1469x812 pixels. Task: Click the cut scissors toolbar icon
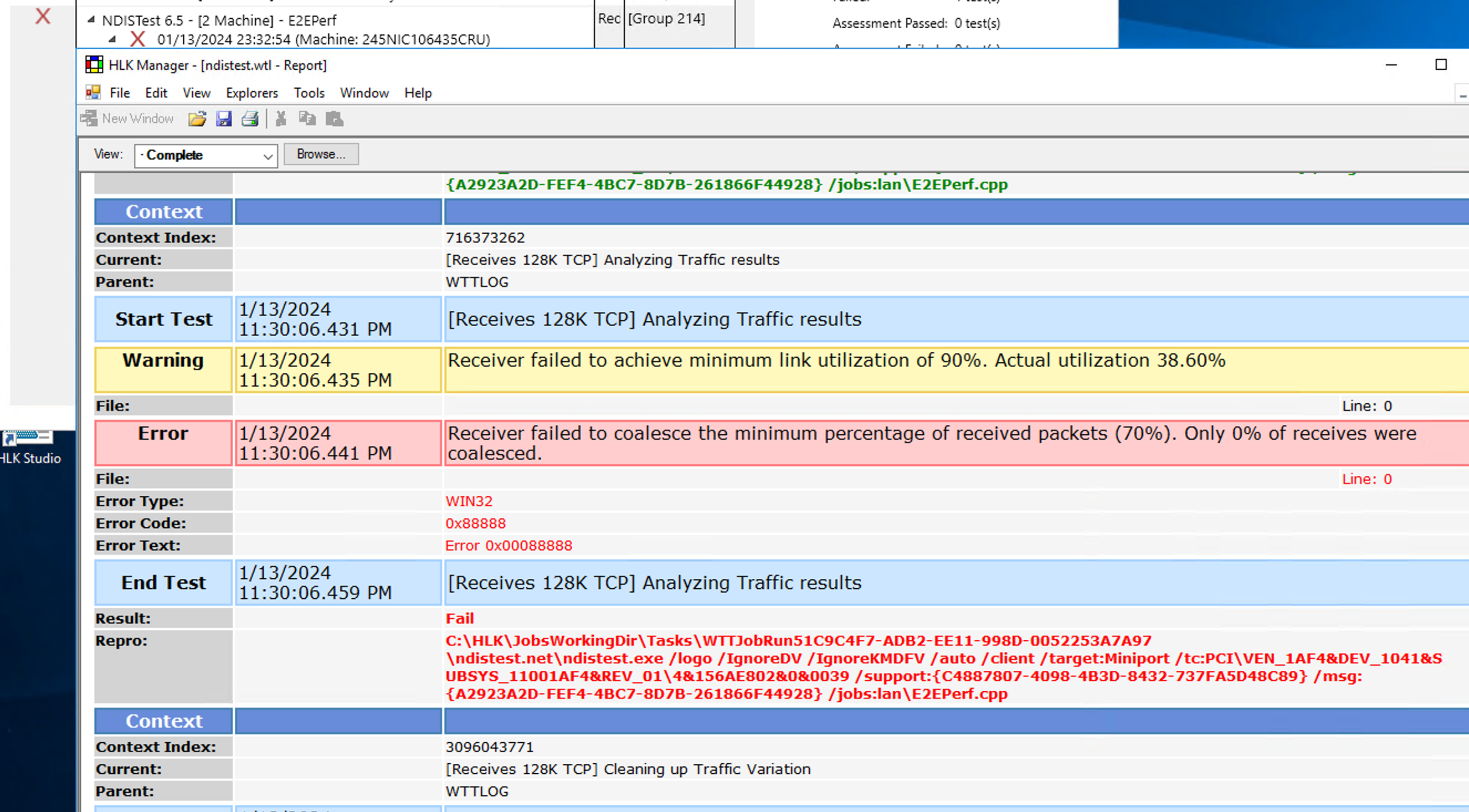[x=281, y=119]
